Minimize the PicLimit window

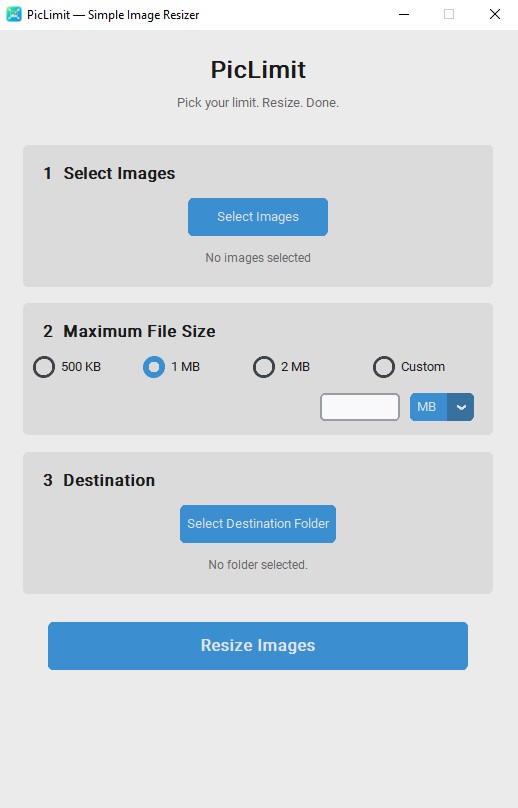click(404, 14)
